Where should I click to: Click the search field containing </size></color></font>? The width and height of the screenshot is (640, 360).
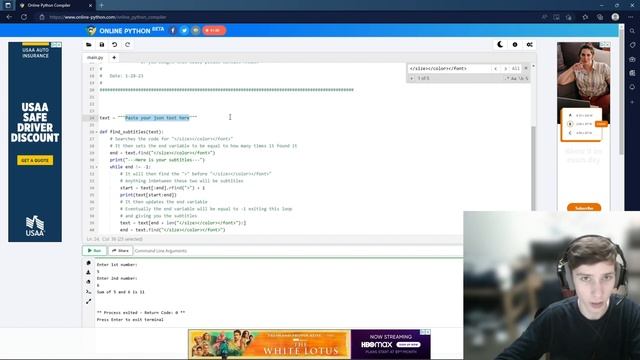pos(449,69)
